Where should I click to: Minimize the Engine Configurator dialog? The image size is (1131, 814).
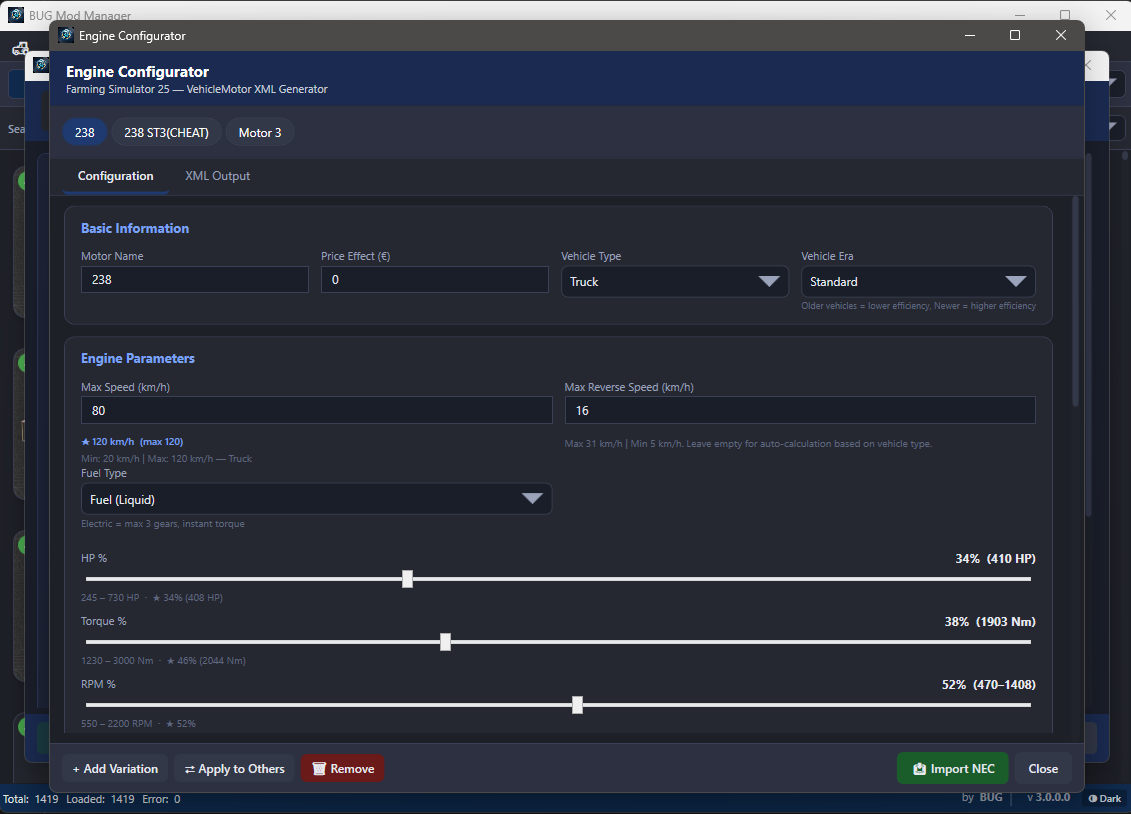click(970, 35)
